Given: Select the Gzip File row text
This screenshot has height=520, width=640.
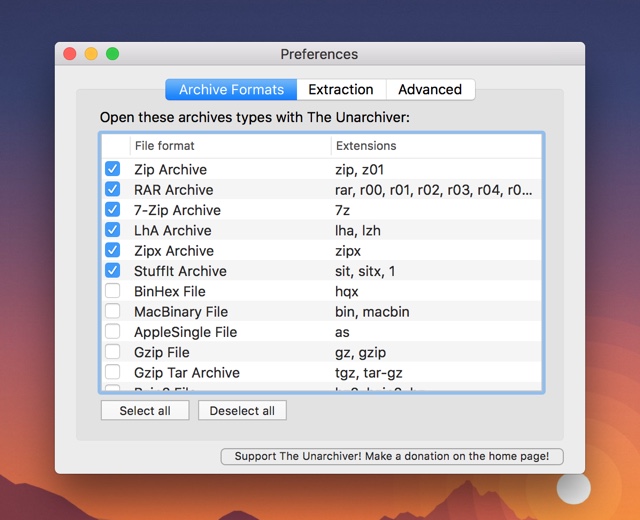Looking at the screenshot, I should coord(162,352).
